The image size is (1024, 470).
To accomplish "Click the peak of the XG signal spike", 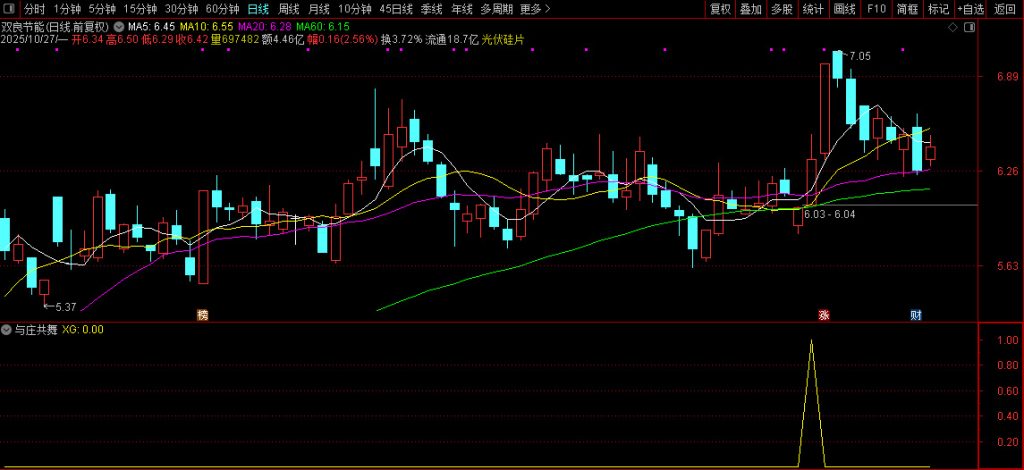I will click(811, 341).
